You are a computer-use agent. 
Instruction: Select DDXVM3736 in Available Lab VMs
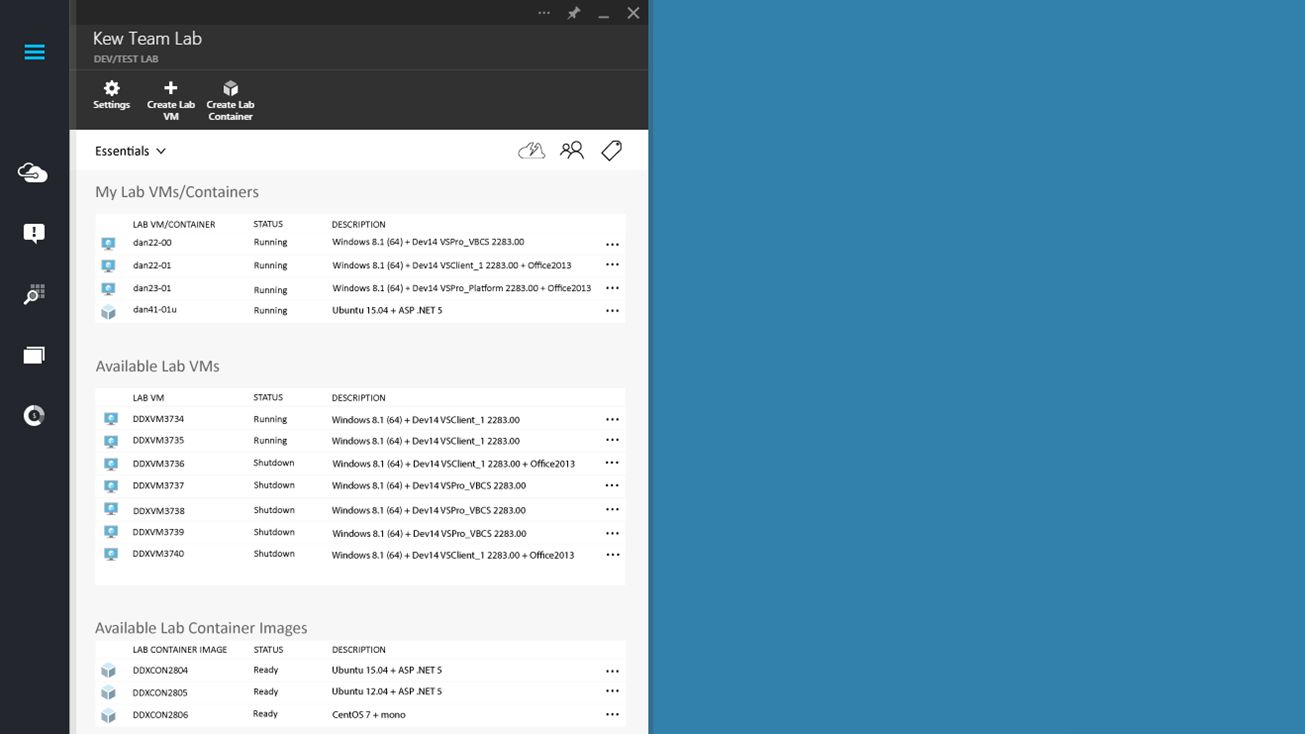click(158, 463)
